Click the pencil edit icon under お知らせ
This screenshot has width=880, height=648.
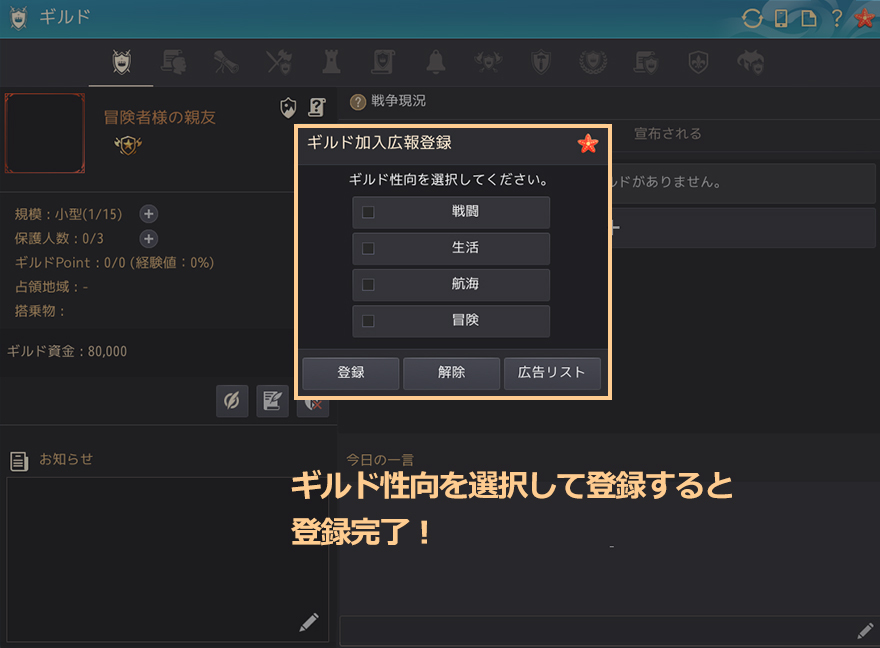tap(309, 622)
